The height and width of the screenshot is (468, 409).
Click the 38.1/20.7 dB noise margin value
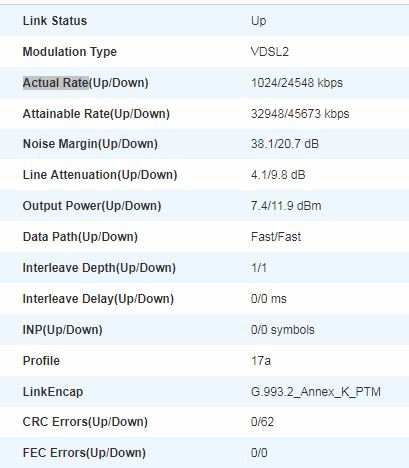[285, 144]
